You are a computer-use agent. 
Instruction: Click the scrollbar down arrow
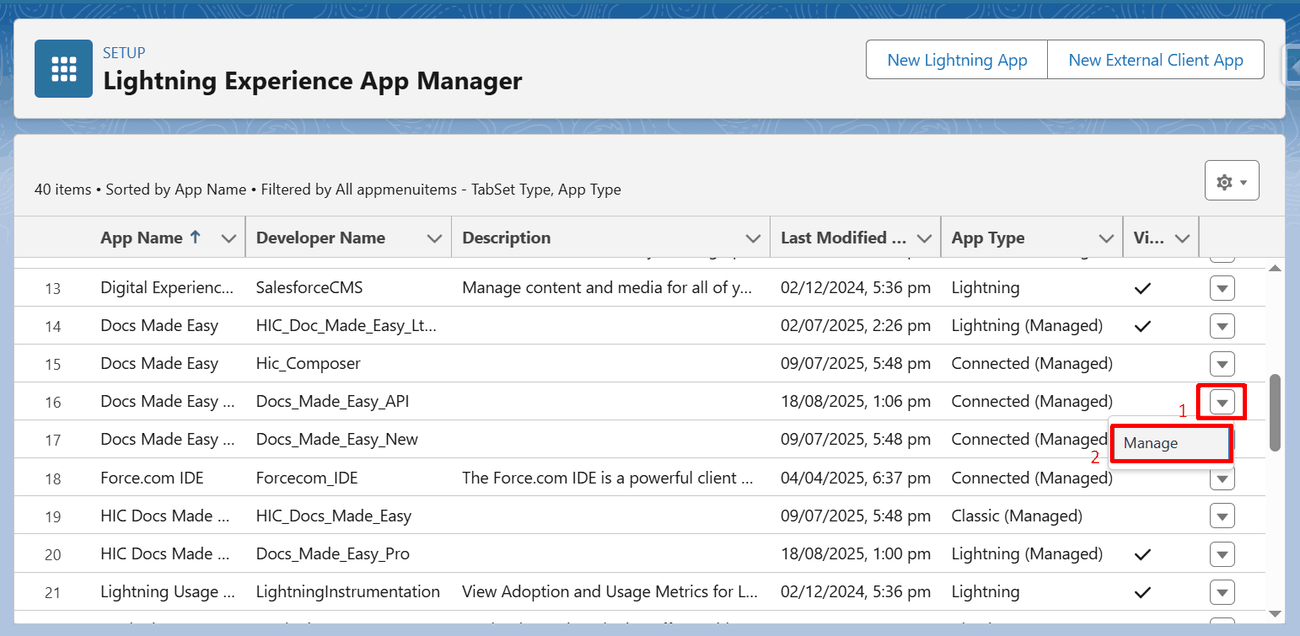click(1274, 613)
